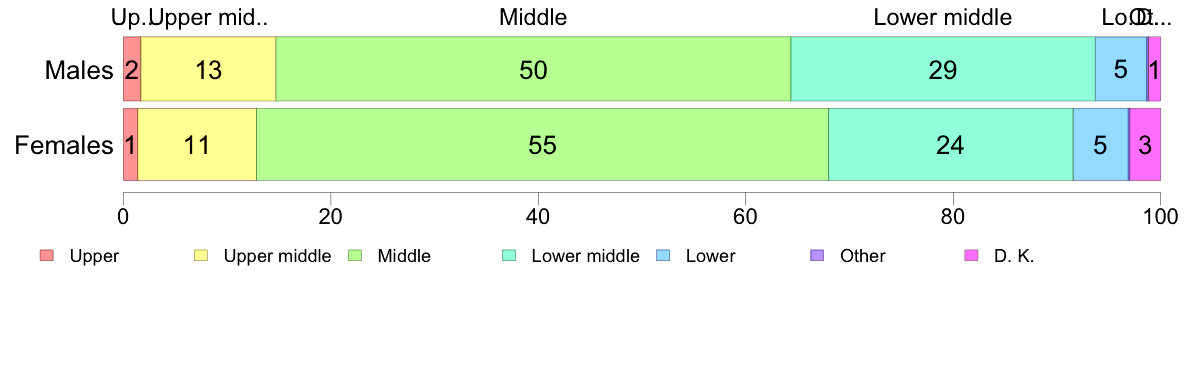This screenshot has width=1188, height=368.
Task: Click the Males Upper red segment 2
Action: click(x=132, y=69)
